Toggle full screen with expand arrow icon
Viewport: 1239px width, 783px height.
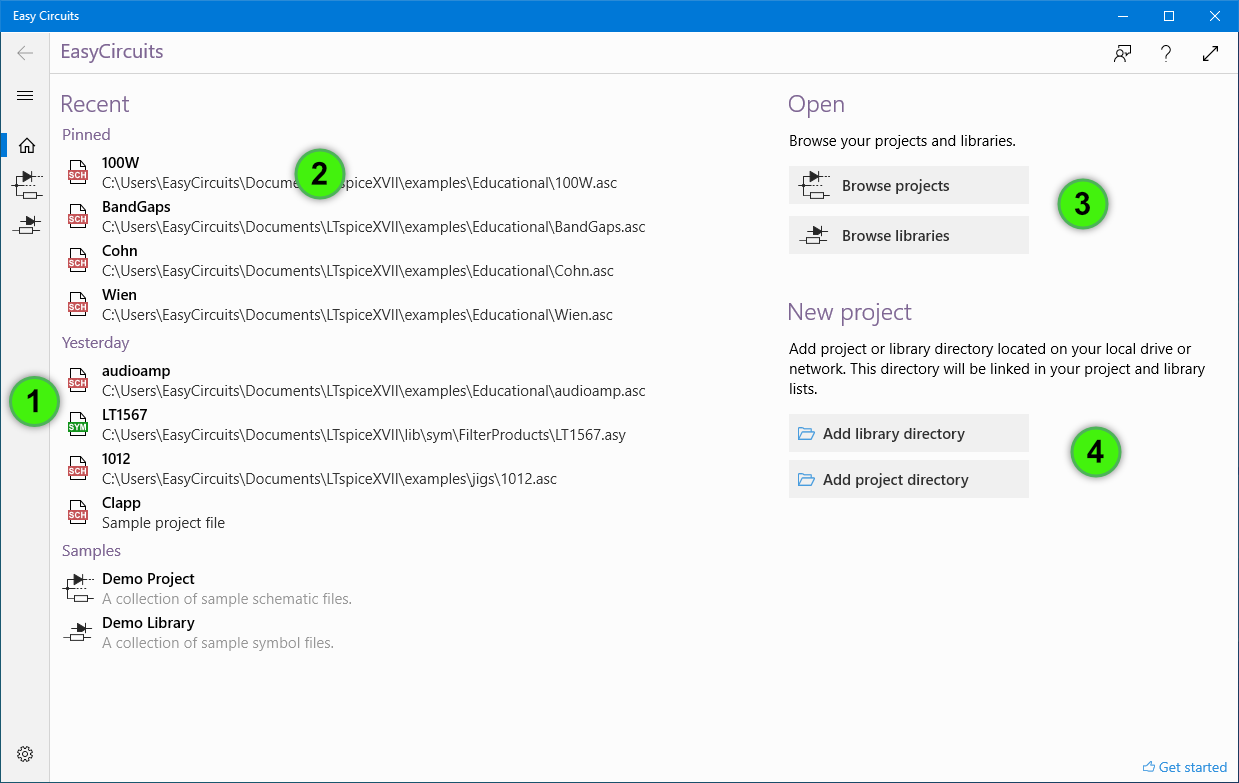click(x=1210, y=54)
